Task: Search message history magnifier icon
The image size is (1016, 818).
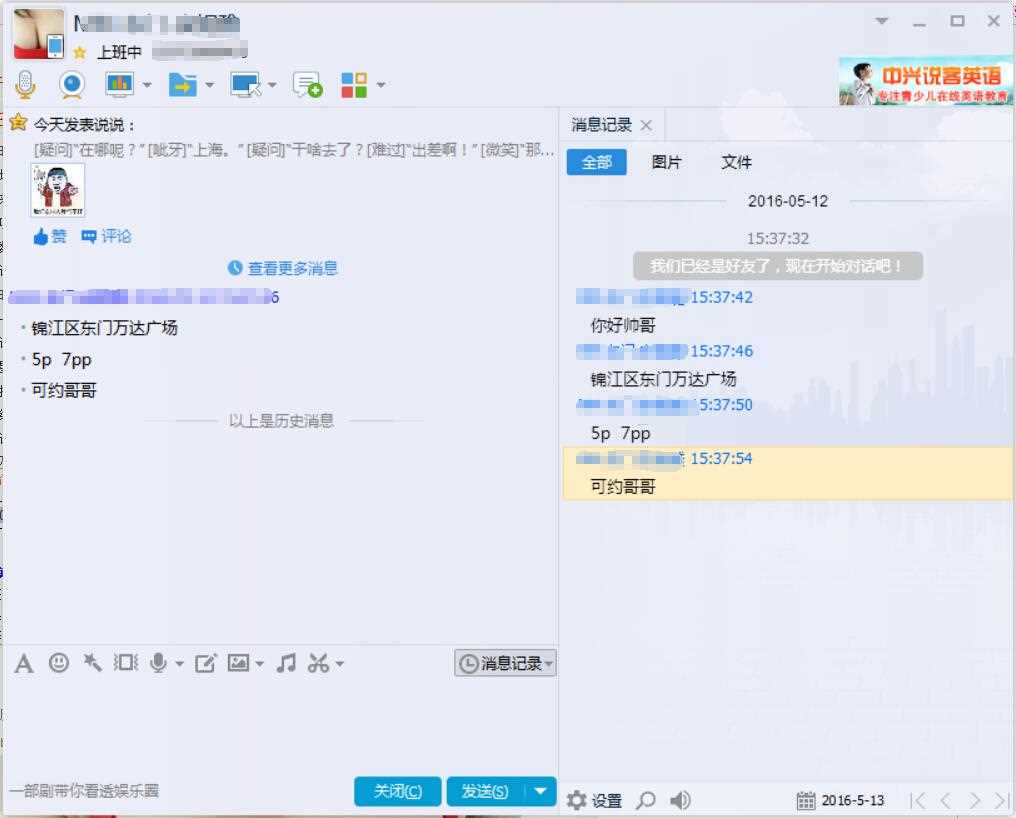Action: click(646, 800)
